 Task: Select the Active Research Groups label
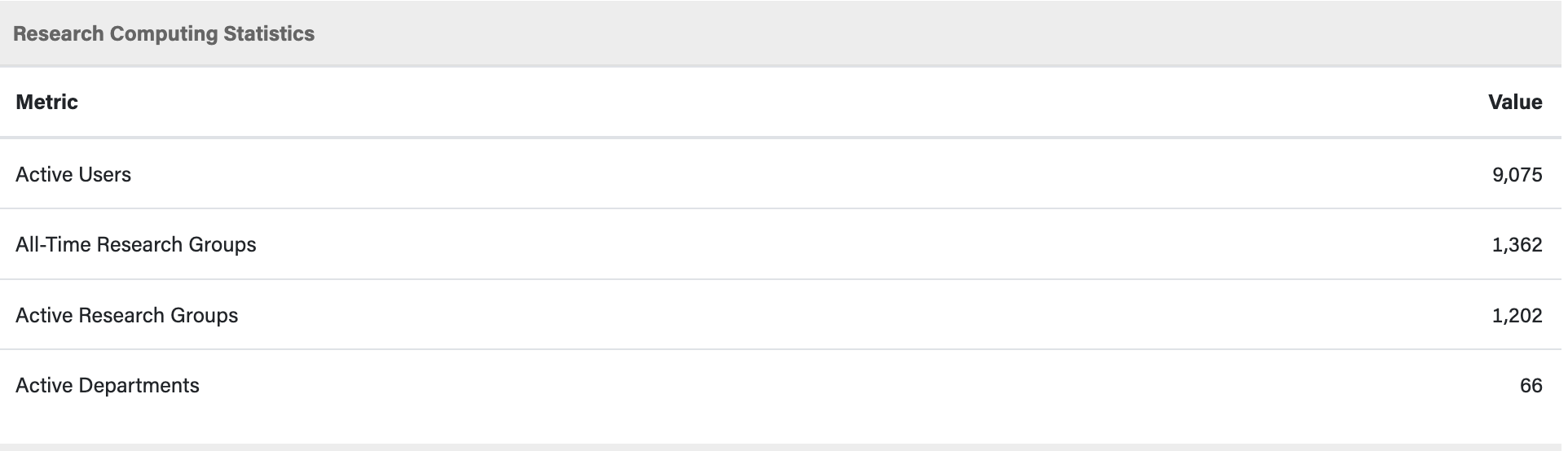point(126,315)
